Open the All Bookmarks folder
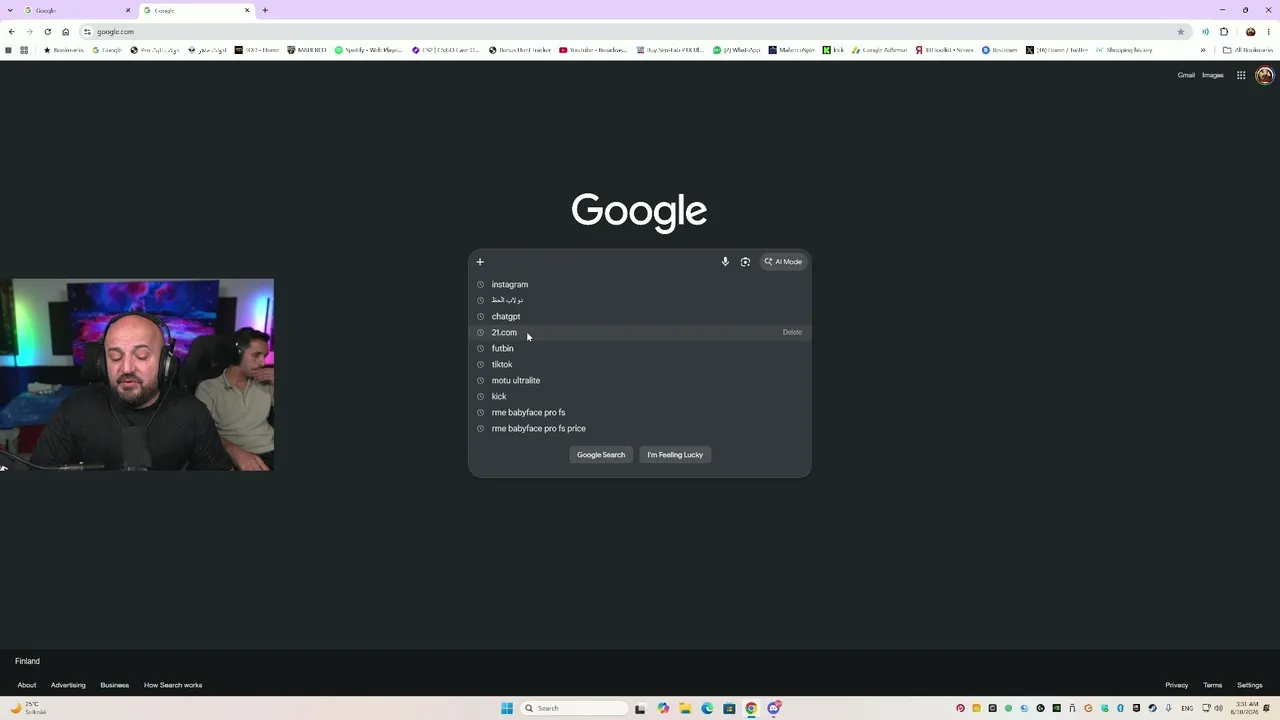Screen dimensions: 1280x720 click(1248, 50)
